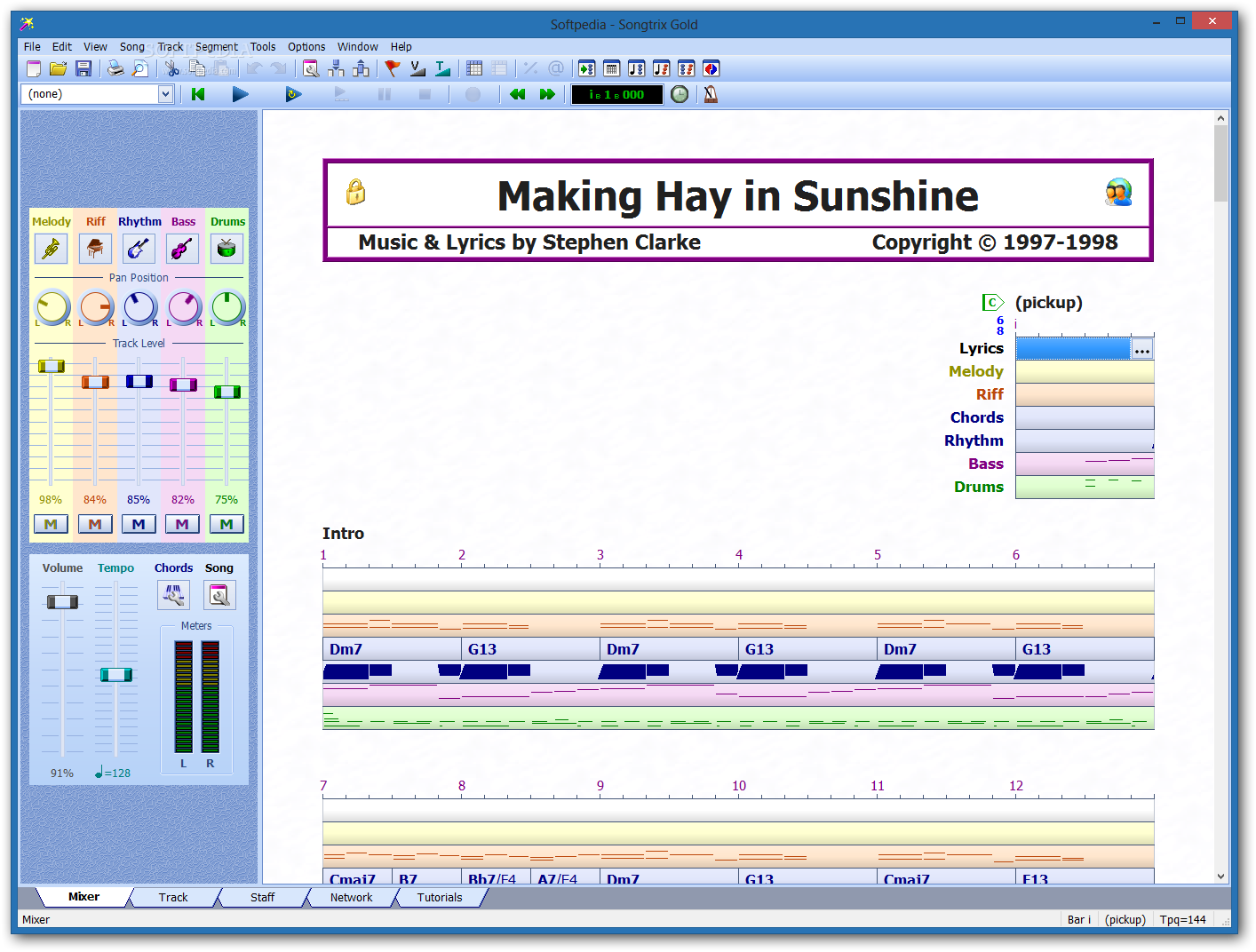Skip backward with double green arrows
Screen dimensions: 1256x952
pyautogui.click(x=517, y=94)
